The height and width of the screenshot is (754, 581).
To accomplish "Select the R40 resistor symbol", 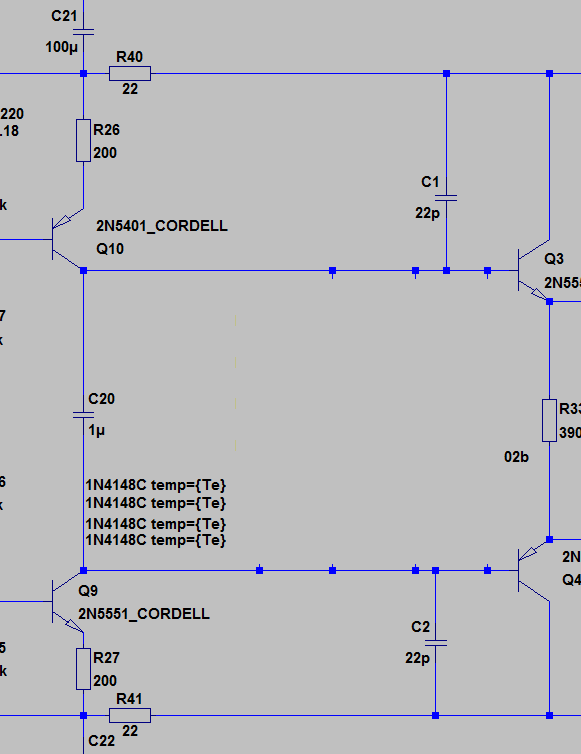I will coord(130,74).
